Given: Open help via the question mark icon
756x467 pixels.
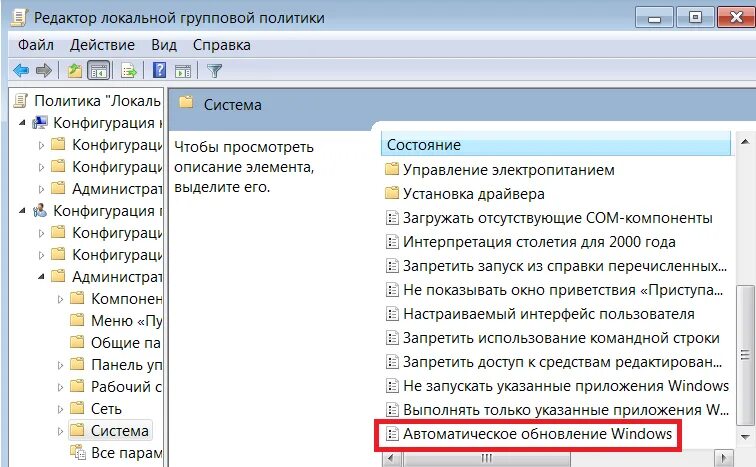Looking at the screenshot, I should [159, 70].
